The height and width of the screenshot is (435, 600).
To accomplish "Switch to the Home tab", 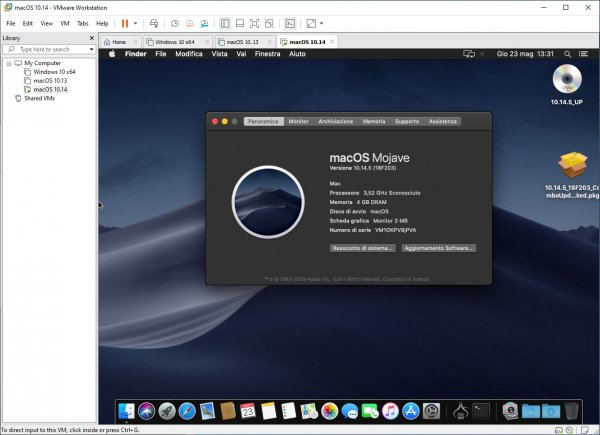I will (x=120, y=42).
